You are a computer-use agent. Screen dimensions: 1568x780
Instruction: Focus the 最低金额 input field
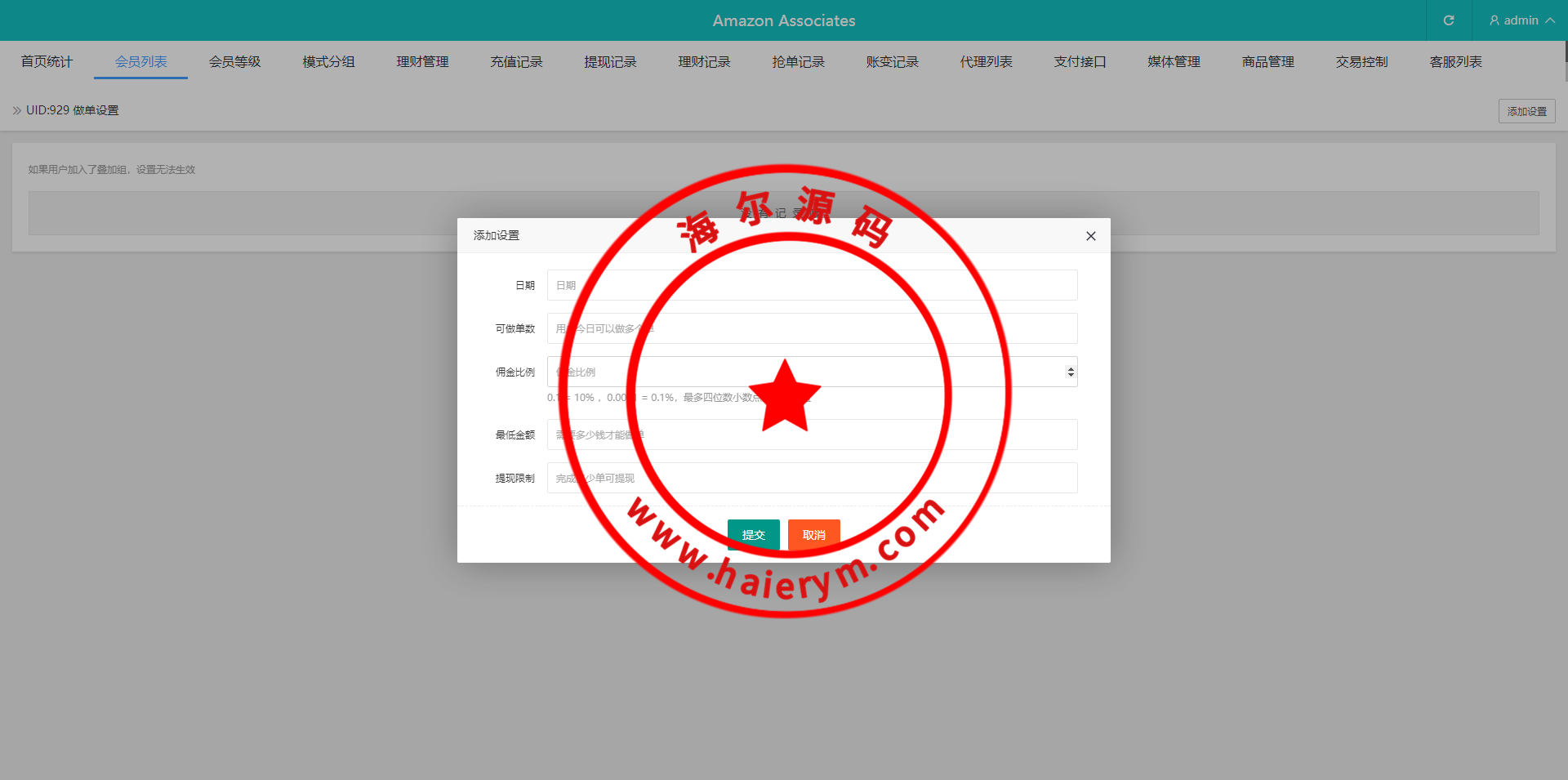click(x=812, y=435)
